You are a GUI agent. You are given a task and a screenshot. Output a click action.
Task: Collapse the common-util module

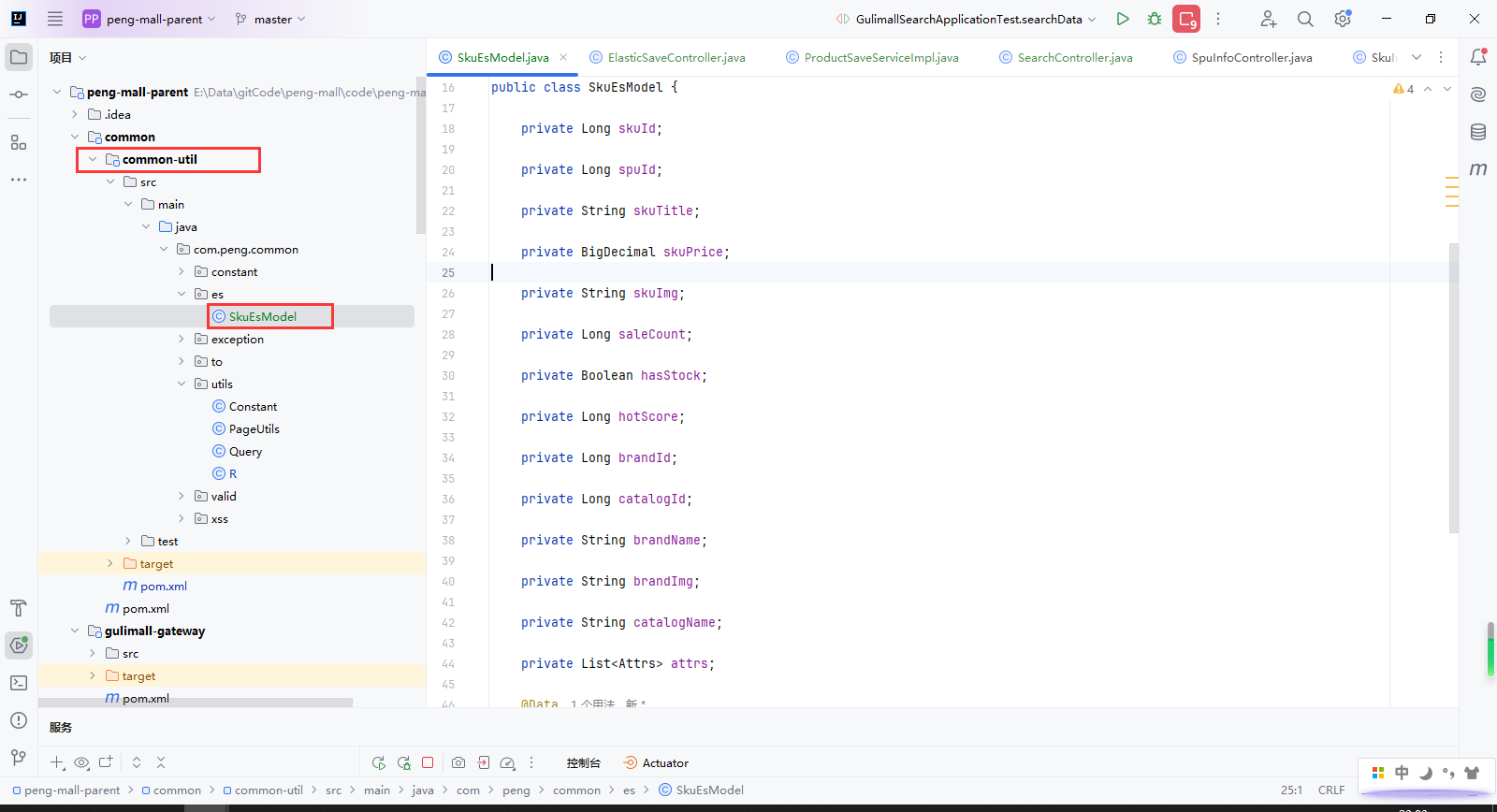coord(93,159)
